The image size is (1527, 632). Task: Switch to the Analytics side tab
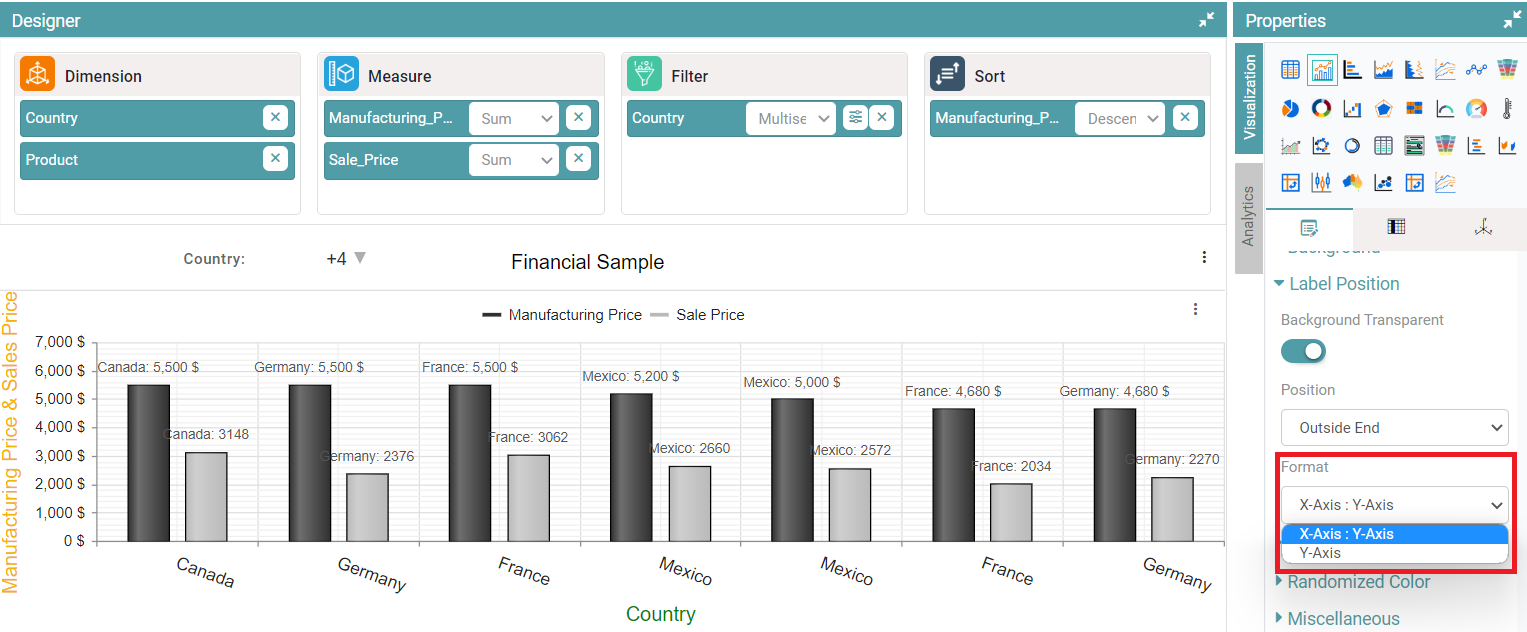pyautogui.click(x=1248, y=216)
